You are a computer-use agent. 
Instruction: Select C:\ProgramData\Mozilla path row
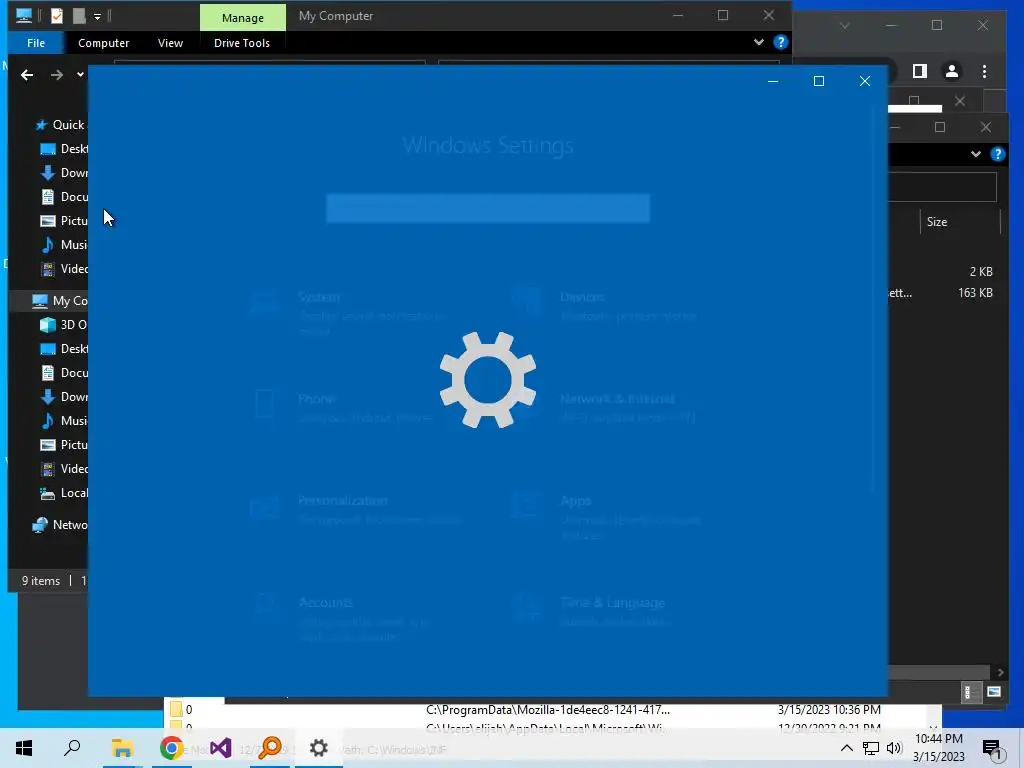tap(548, 710)
